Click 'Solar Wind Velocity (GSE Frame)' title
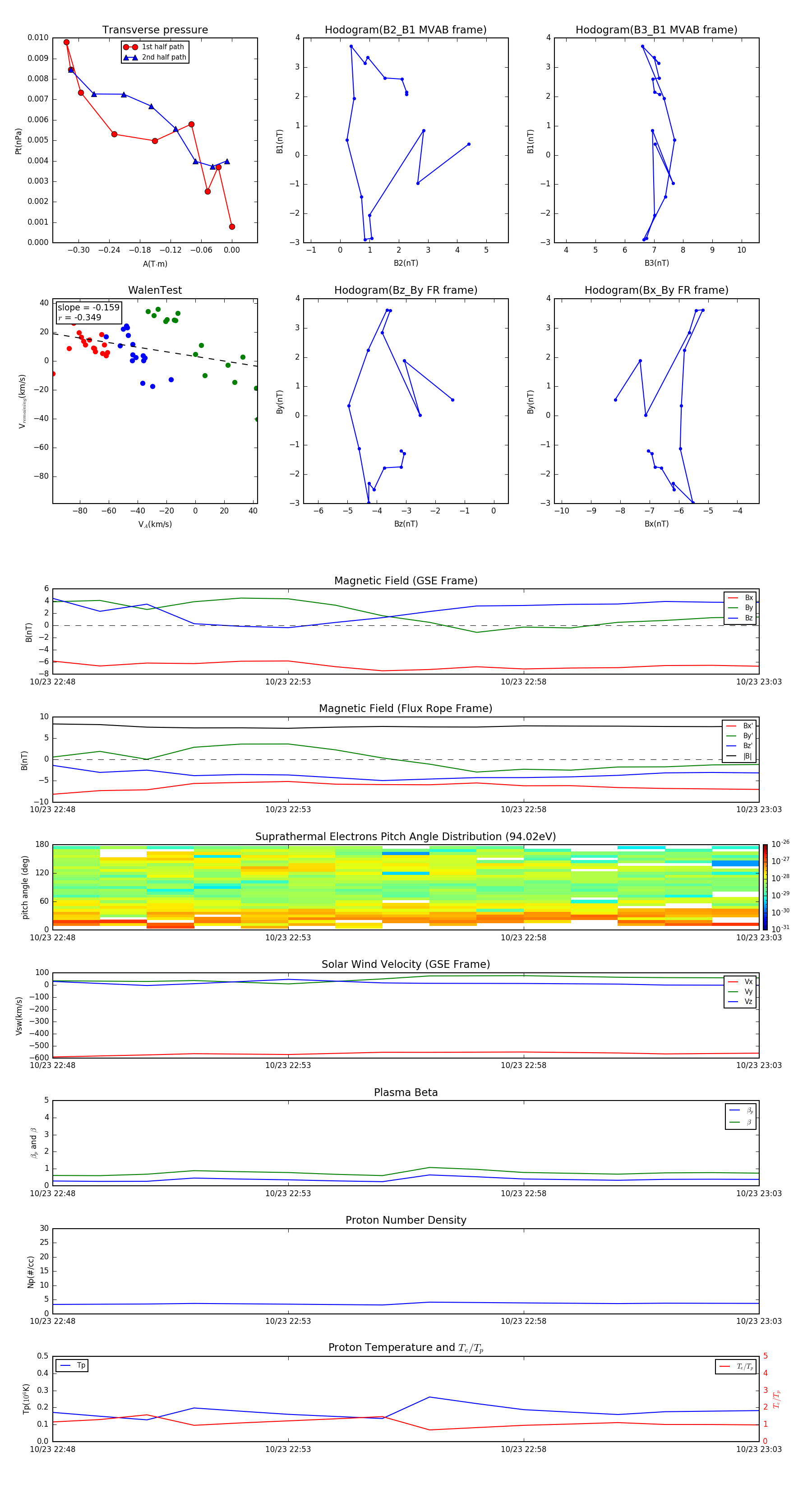Screen dimensions: 812x1489 tap(406, 964)
